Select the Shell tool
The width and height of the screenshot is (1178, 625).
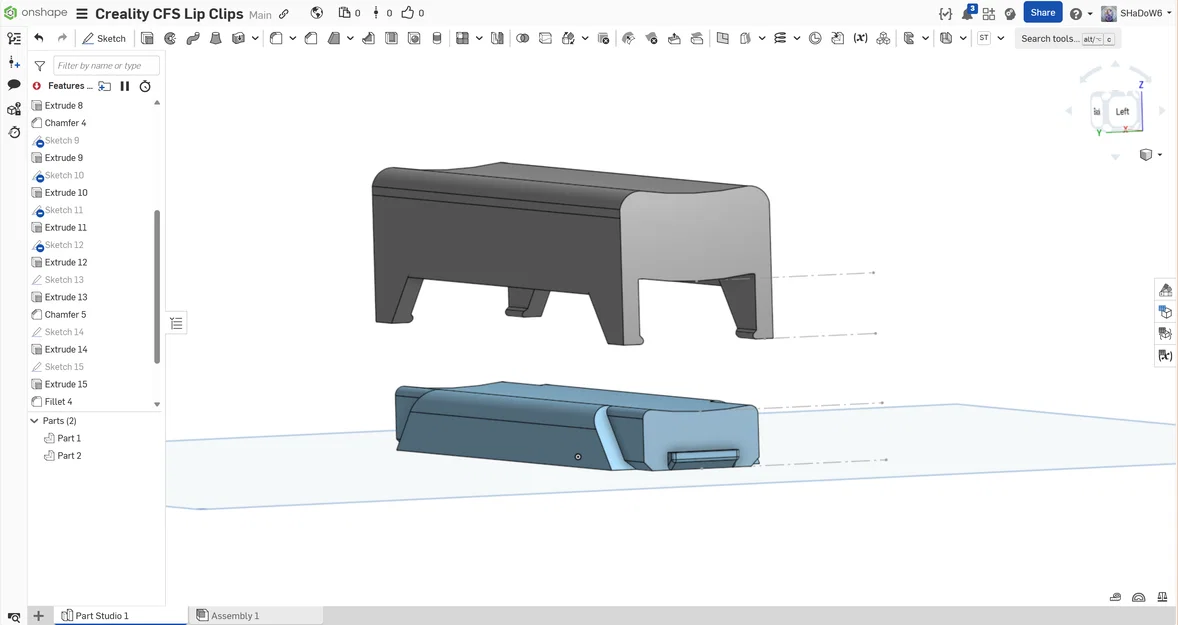click(391, 38)
